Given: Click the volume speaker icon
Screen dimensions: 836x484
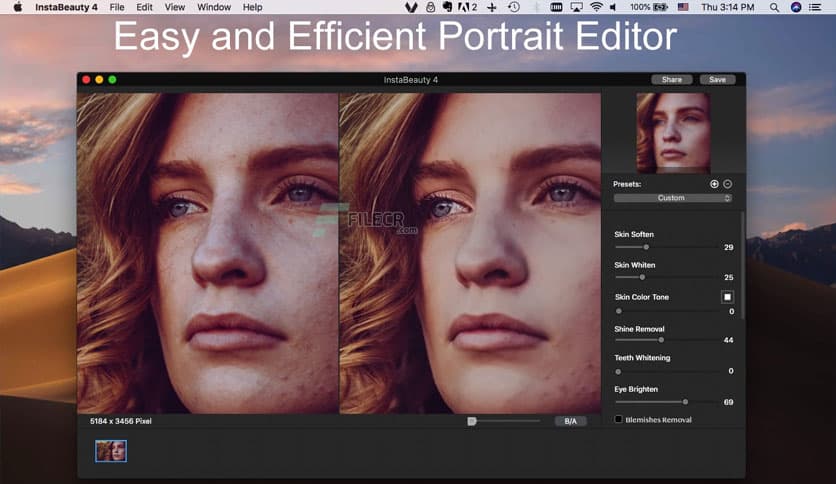Looking at the screenshot, I should click(613, 7).
